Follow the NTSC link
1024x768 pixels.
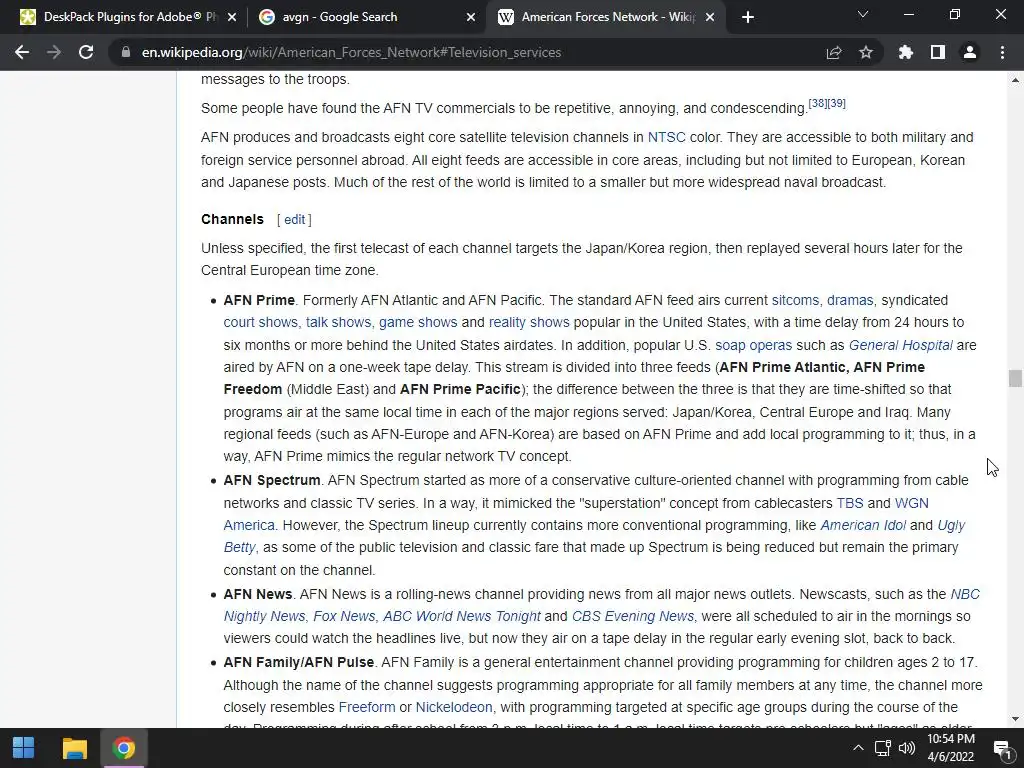click(x=666, y=137)
